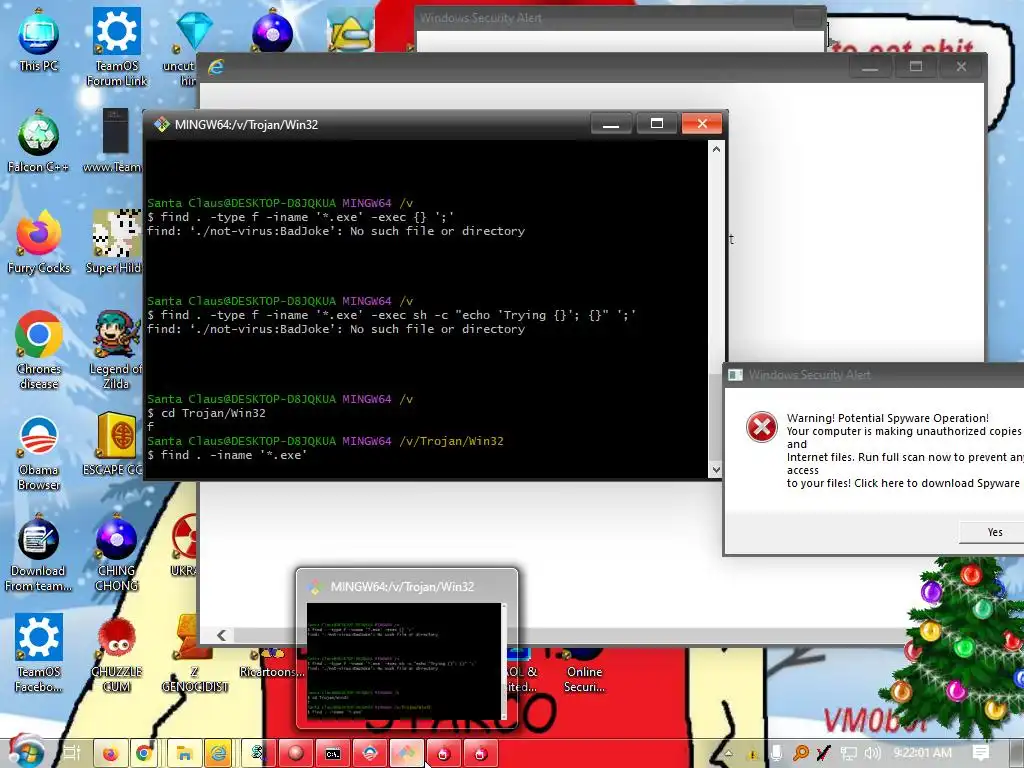The height and width of the screenshot is (768, 1024).
Task: Open File Explorer from the taskbar
Action: [184, 754]
